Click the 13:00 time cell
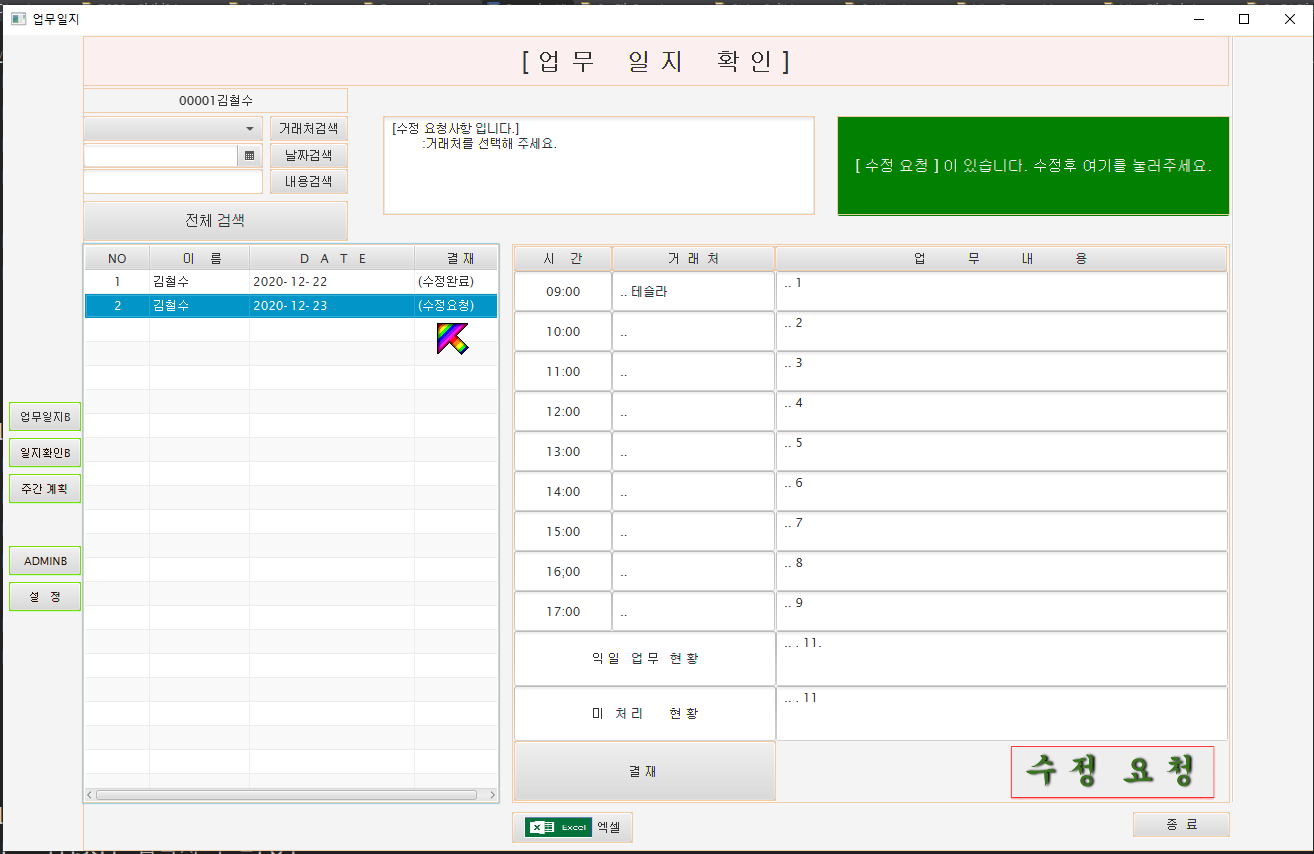Screen dimensions: 1314x854 [x=563, y=451]
